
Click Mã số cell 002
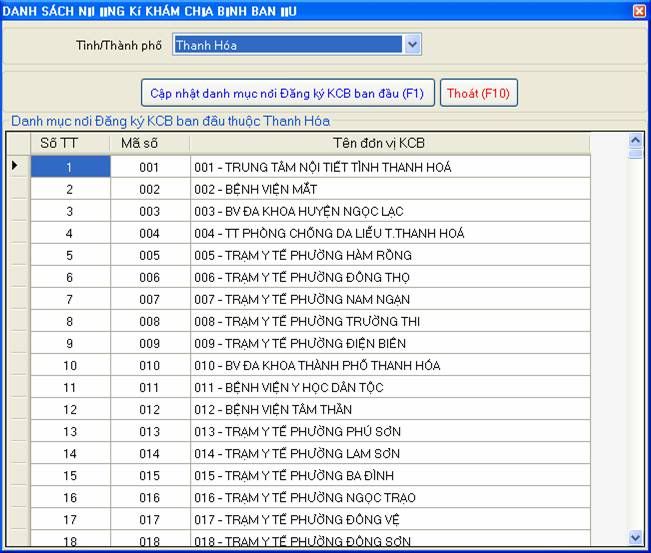coord(150,189)
